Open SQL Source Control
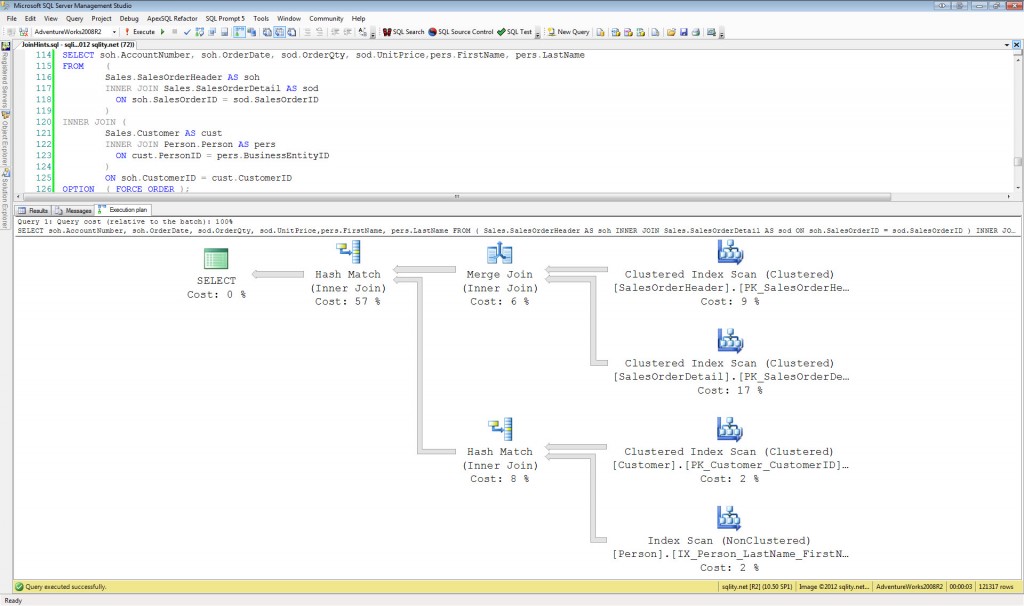1024x606 pixels. point(461,32)
